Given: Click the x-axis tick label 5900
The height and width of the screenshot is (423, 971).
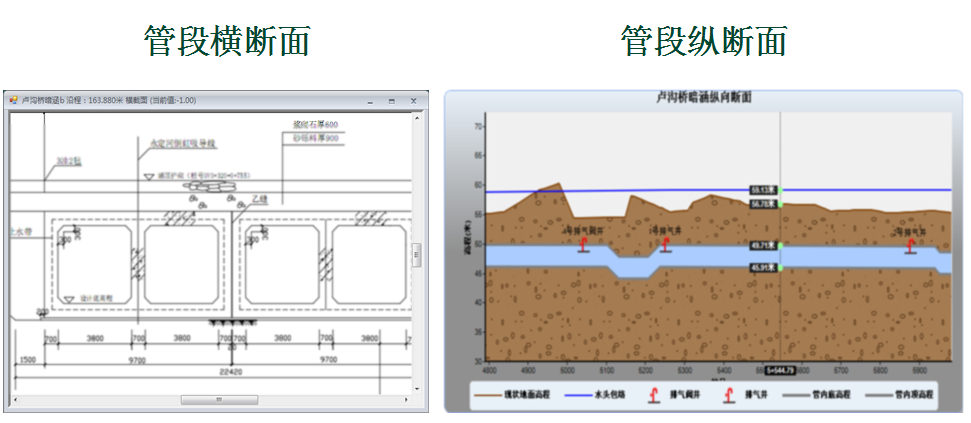Looking at the screenshot, I should 919,370.
